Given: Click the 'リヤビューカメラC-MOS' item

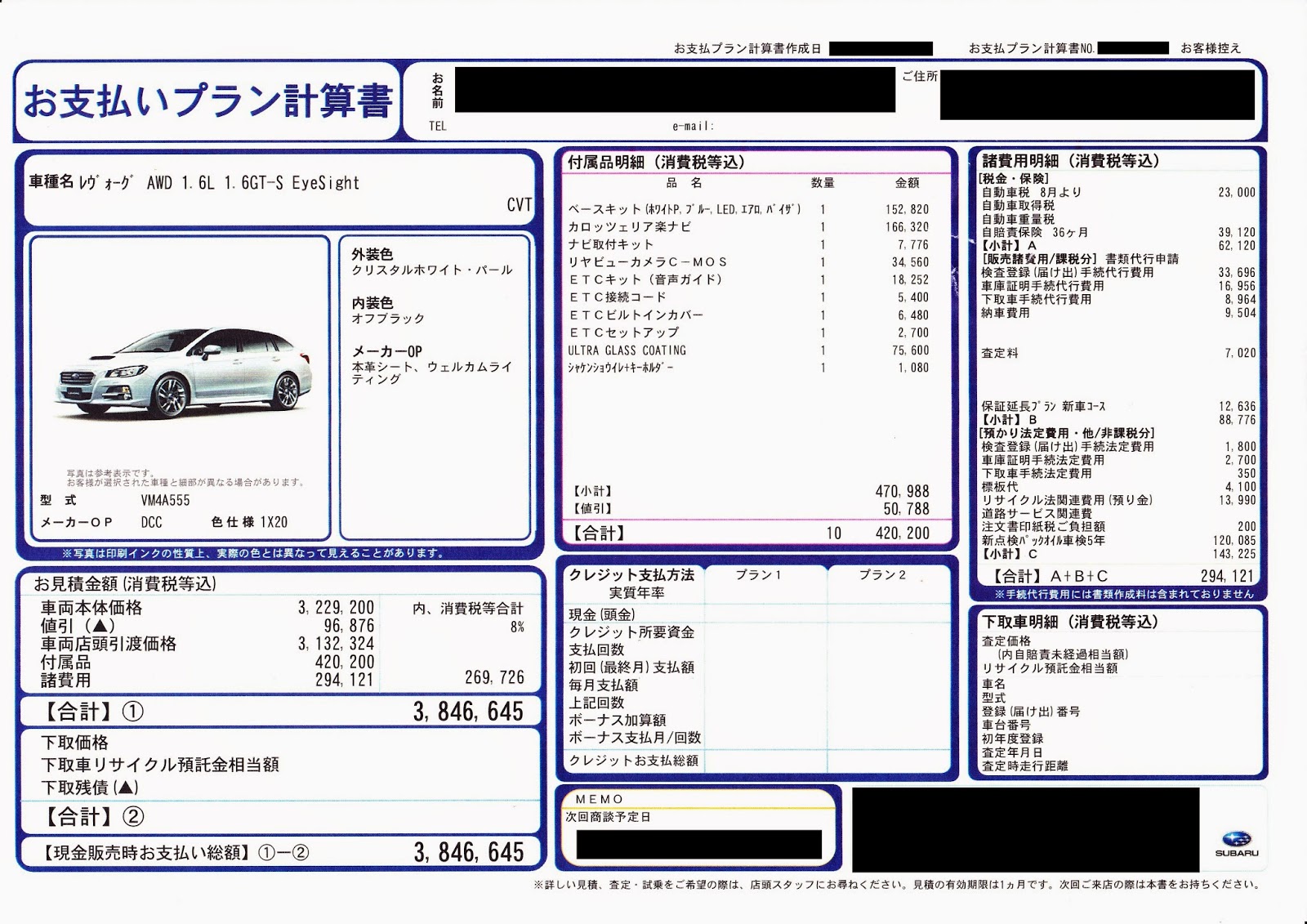Looking at the screenshot, I should pyautogui.click(x=648, y=262).
